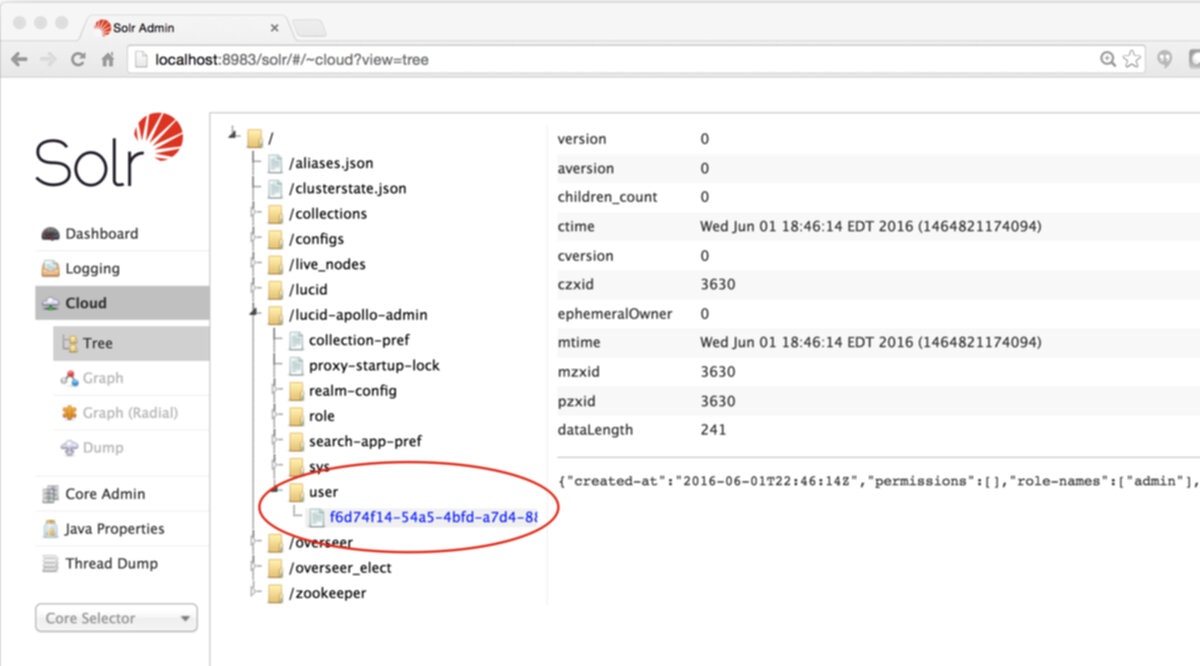Click the Logging icon
This screenshot has width=1200, height=666.
[50, 269]
